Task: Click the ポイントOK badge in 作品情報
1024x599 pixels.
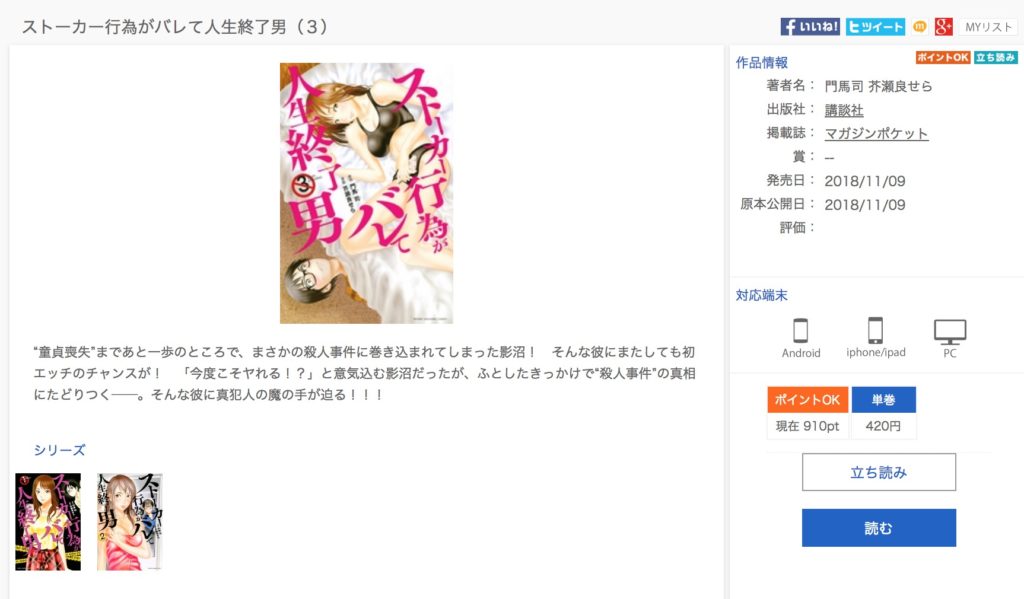Action: [x=943, y=57]
